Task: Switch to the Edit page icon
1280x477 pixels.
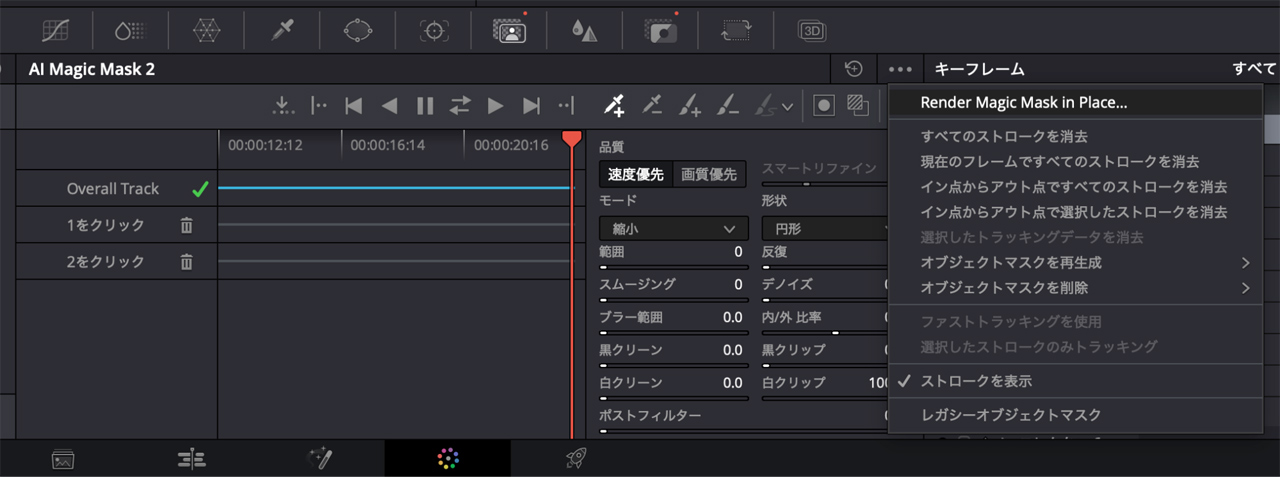Action: coord(190,459)
